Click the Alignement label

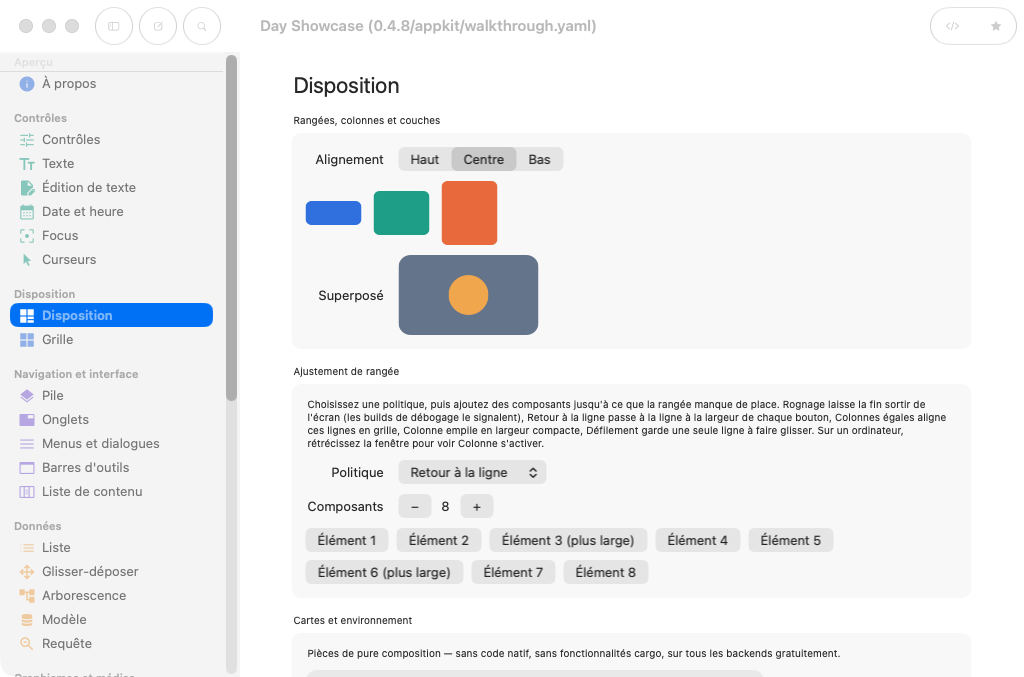(349, 160)
